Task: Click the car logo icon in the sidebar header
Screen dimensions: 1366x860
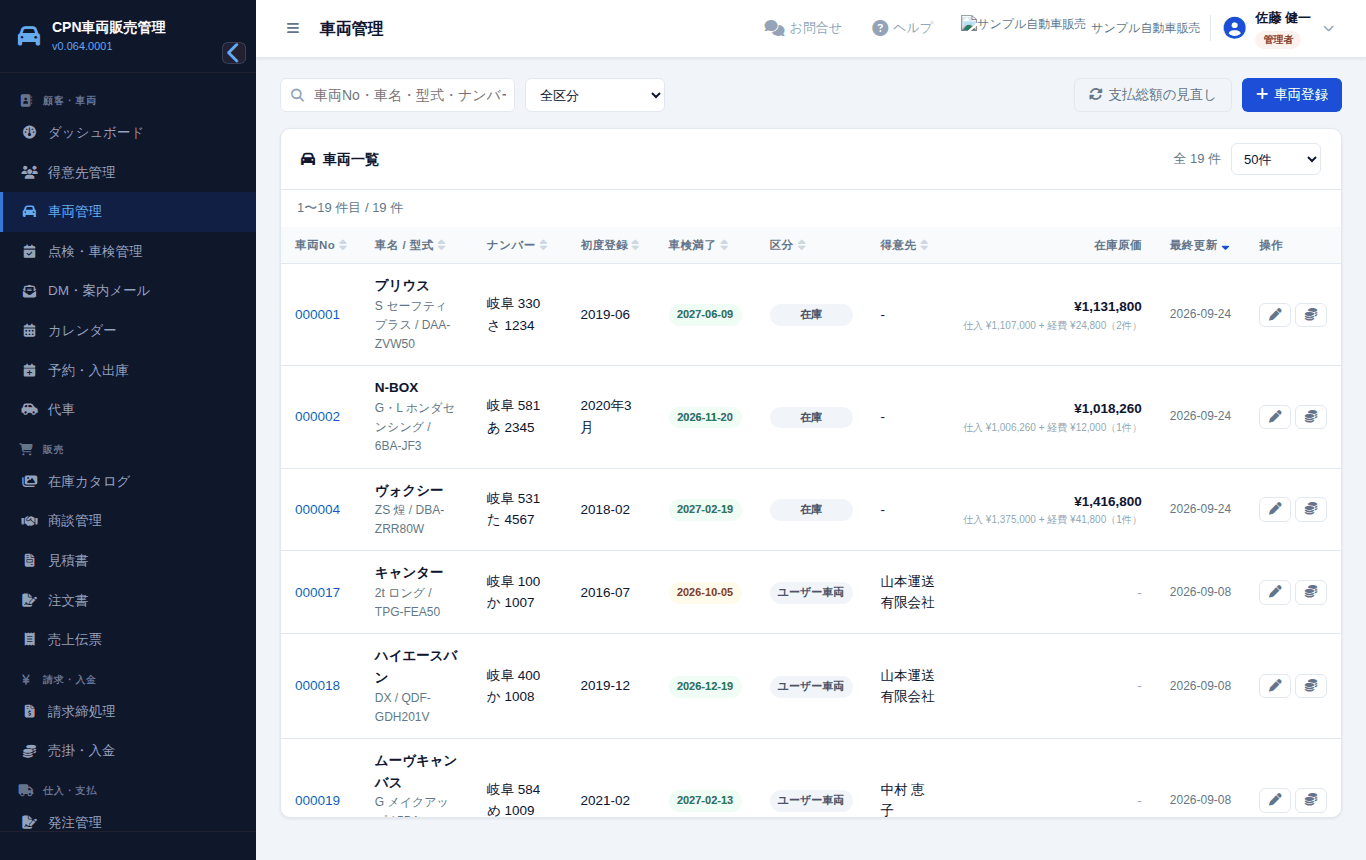Action: coord(29,36)
